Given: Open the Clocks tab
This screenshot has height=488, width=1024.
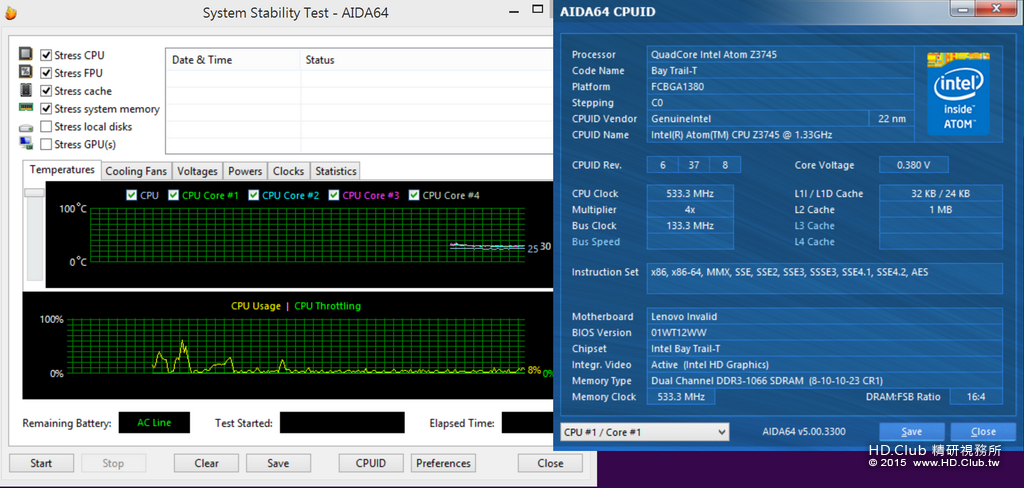Looking at the screenshot, I should pyautogui.click(x=289, y=171).
